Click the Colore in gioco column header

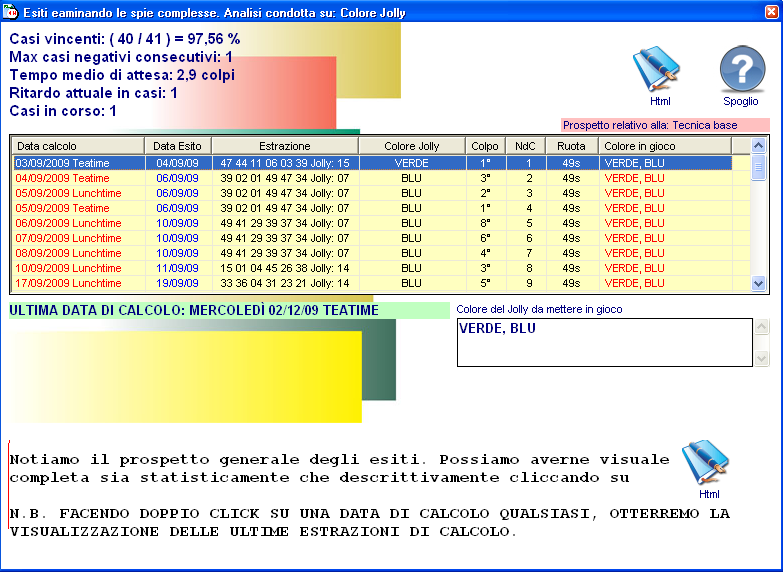pyautogui.click(x=665, y=146)
